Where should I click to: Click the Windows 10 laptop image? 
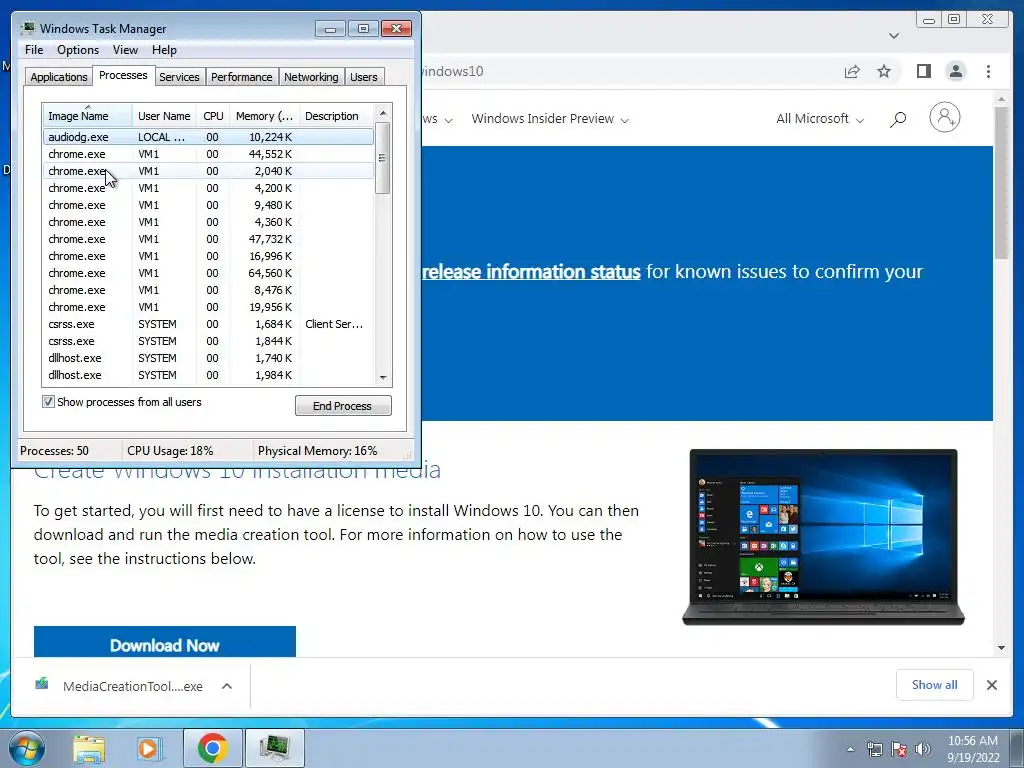pyautogui.click(x=823, y=537)
